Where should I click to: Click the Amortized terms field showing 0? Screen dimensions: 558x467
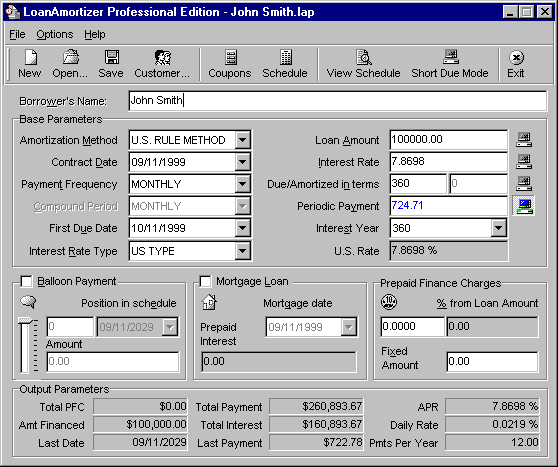pos(478,184)
